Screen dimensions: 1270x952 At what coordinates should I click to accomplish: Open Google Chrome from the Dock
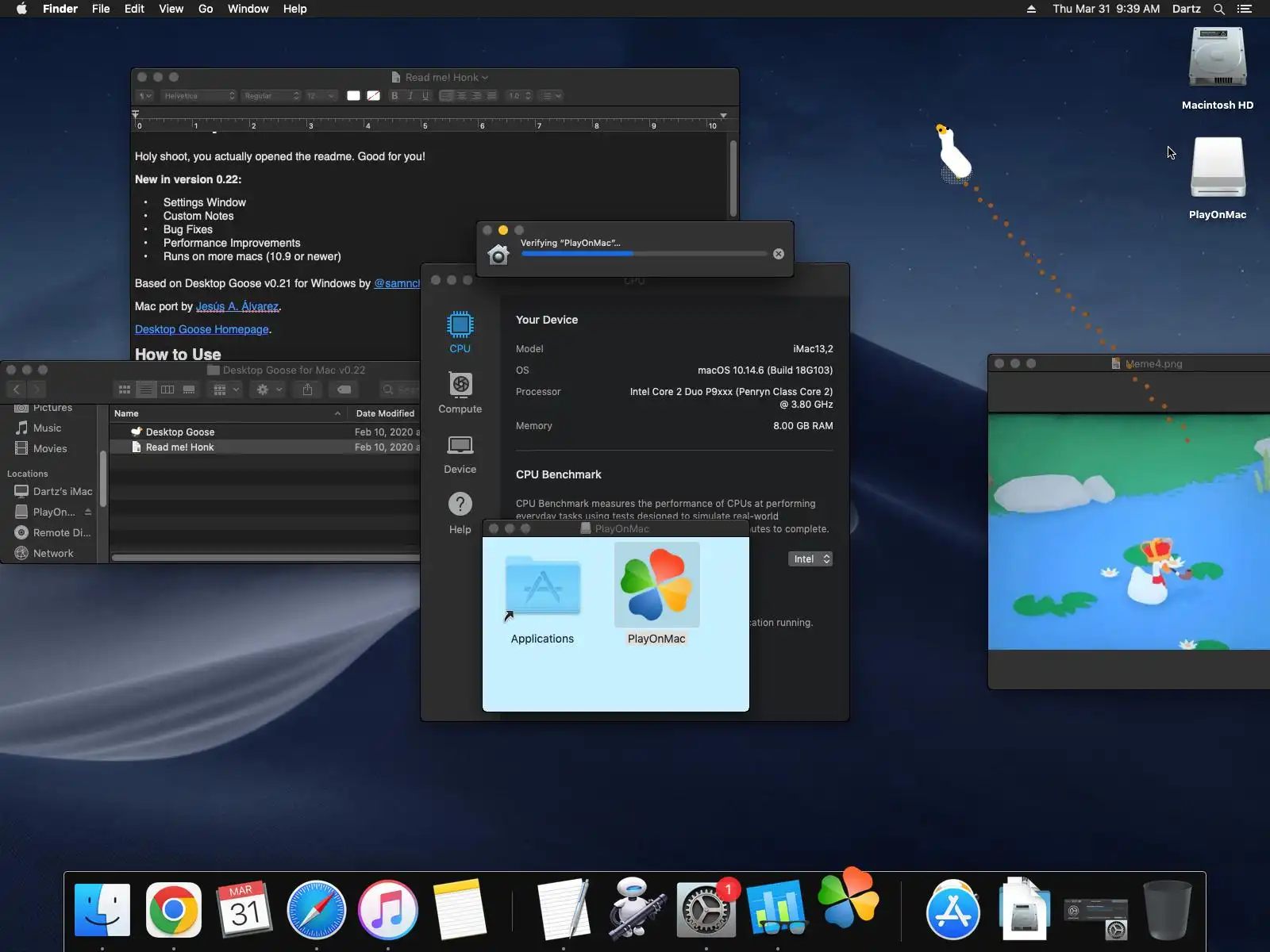[174, 910]
